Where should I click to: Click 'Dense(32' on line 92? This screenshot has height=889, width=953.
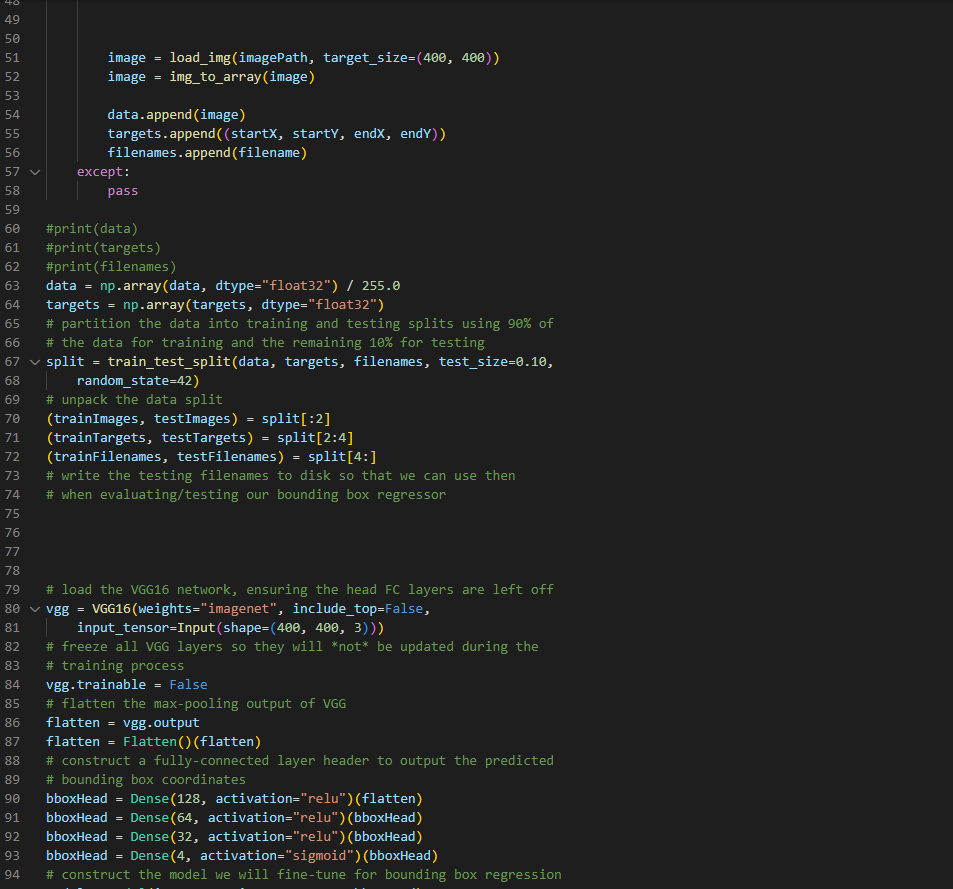point(161,836)
